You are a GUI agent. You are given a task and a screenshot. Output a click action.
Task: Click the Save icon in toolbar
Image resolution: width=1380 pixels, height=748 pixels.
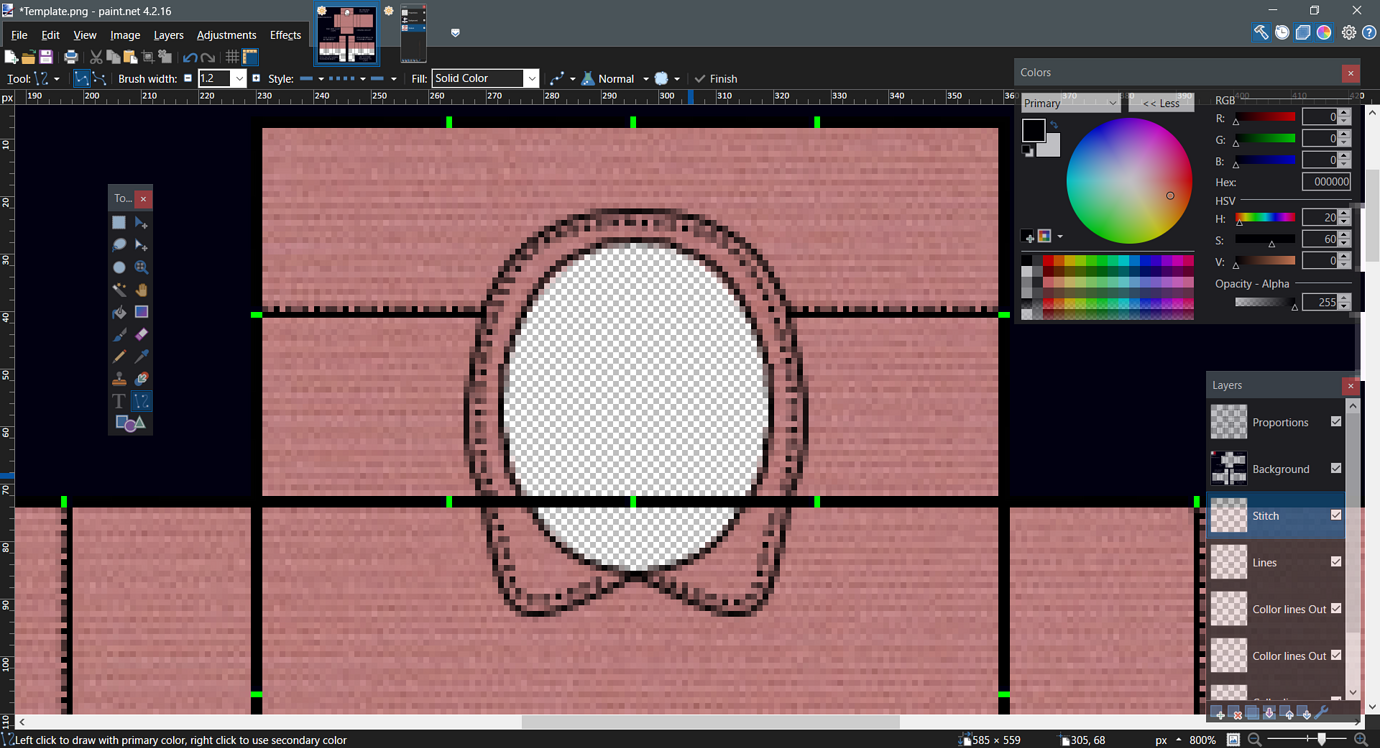pyautogui.click(x=46, y=57)
